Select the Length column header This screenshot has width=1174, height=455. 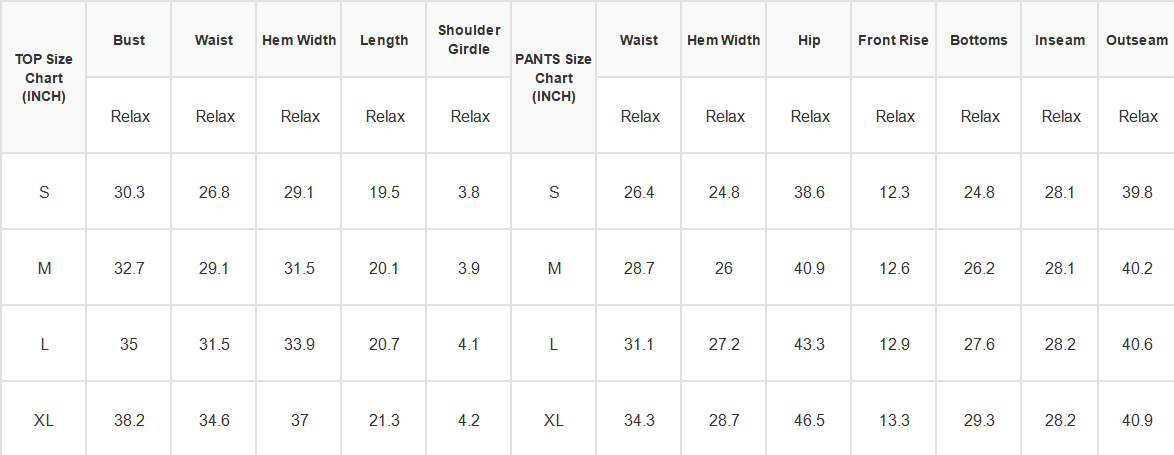pos(384,40)
